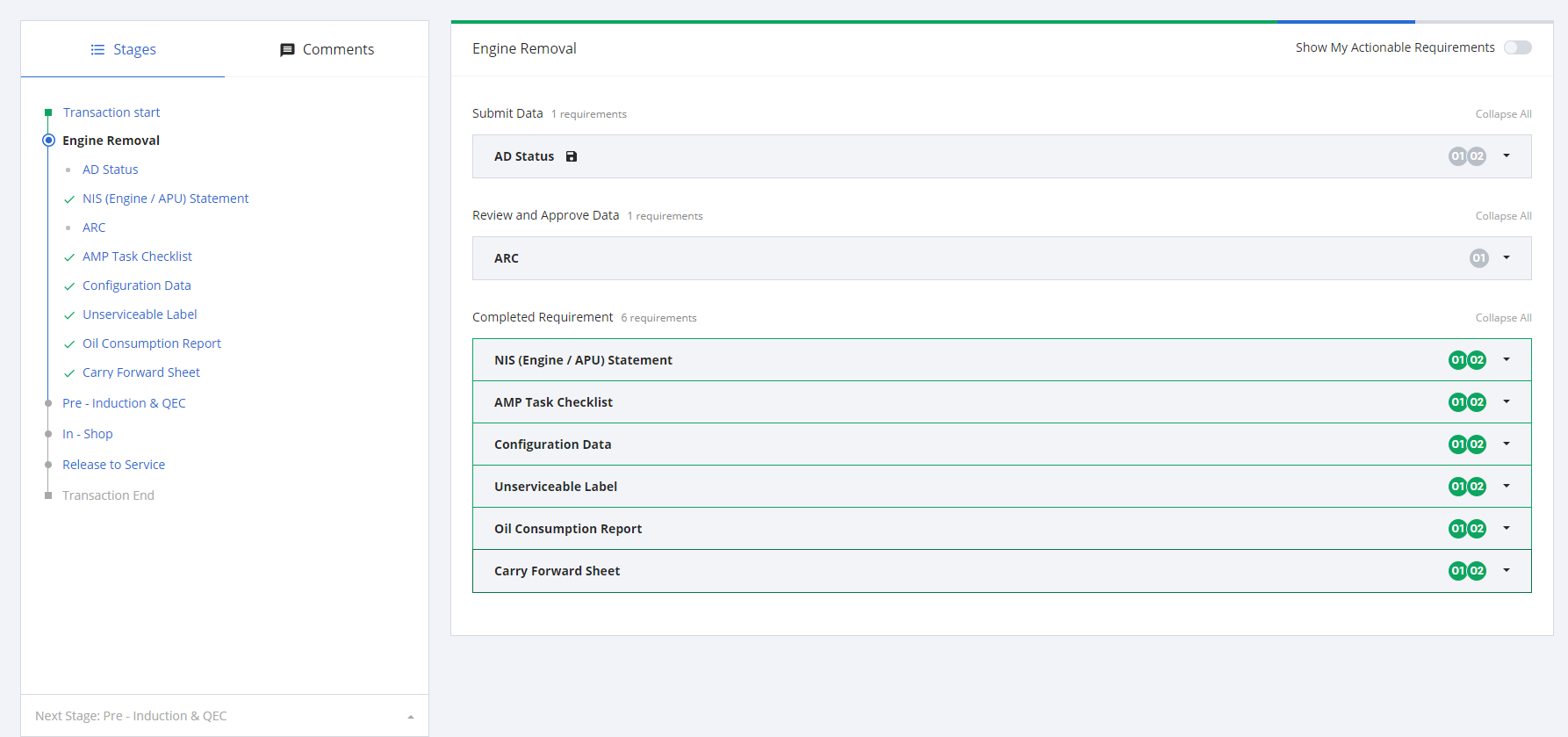The image size is (1568, 737).
Task: Expand the Configuration Data arrow
Action: tap(1507, 444)
